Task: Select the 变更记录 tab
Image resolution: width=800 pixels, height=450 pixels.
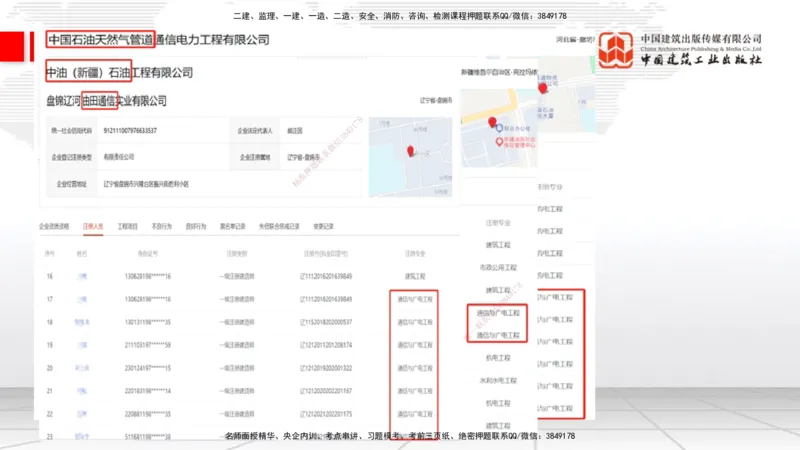Action: (x=323, y=226)
